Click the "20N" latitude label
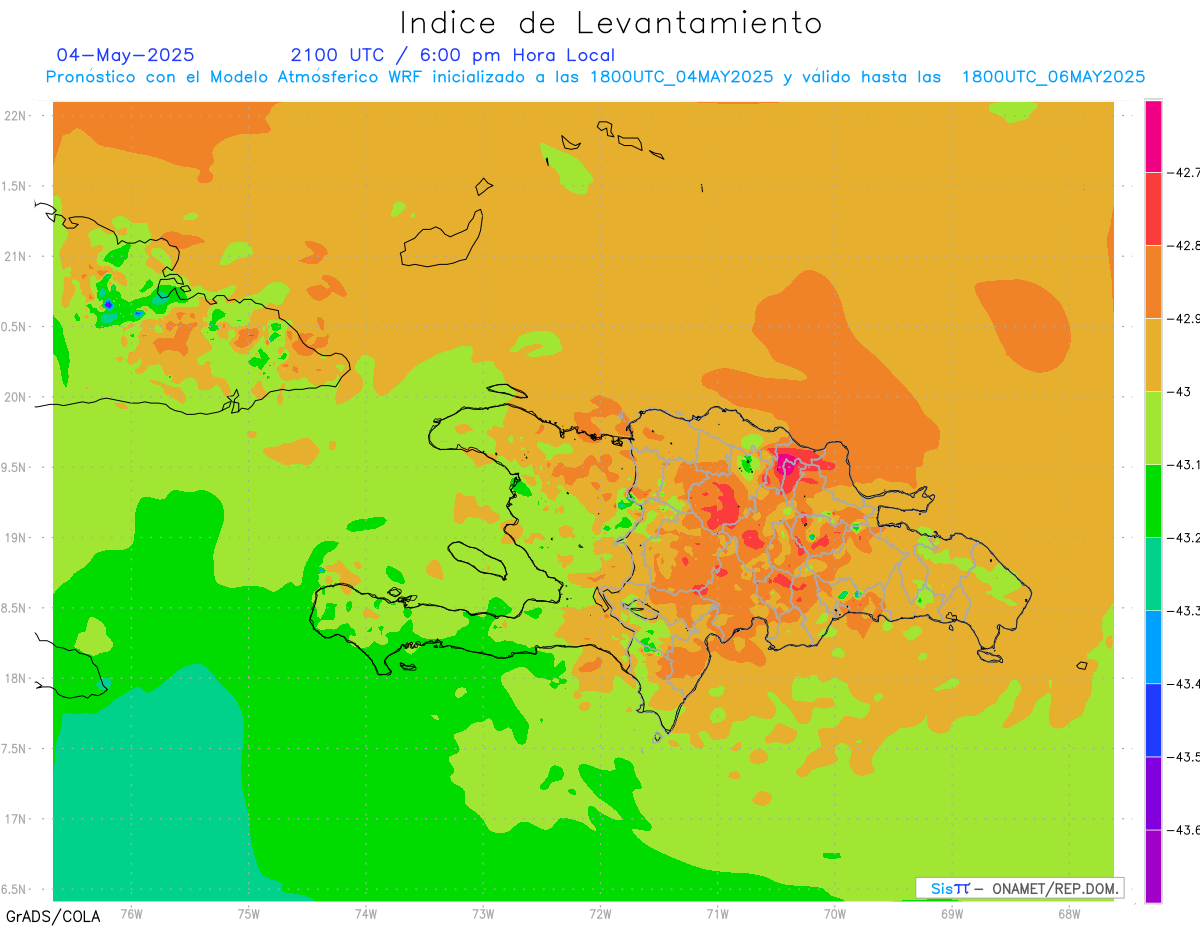The width and height of the screenshot is (1200, 927). pyautogui.click(x=17, y=397)
